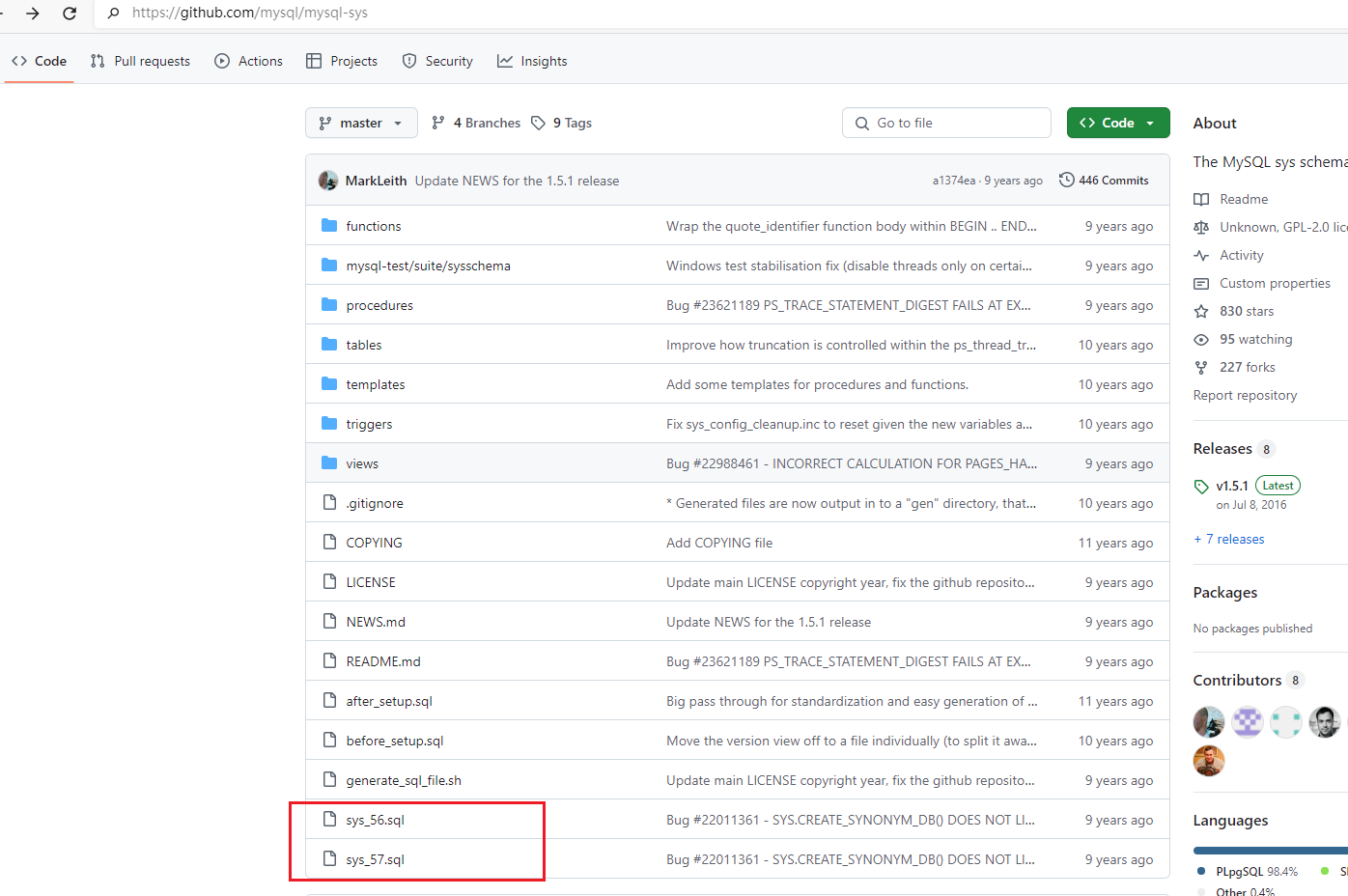
Task: Click the pixelated purple contributor avatar
Action: 1248,721
